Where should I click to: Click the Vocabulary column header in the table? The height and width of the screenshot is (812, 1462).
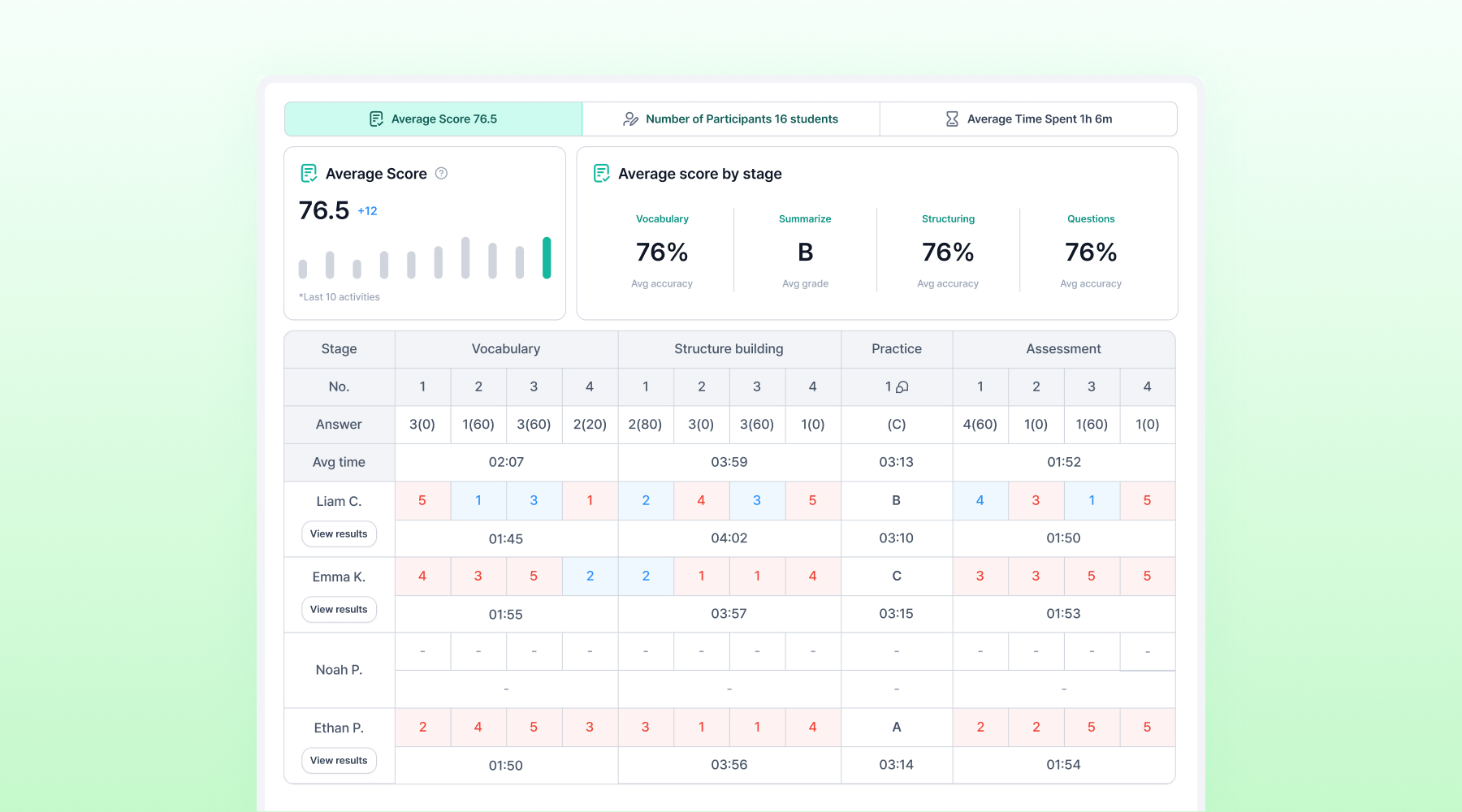coord(506,349)
